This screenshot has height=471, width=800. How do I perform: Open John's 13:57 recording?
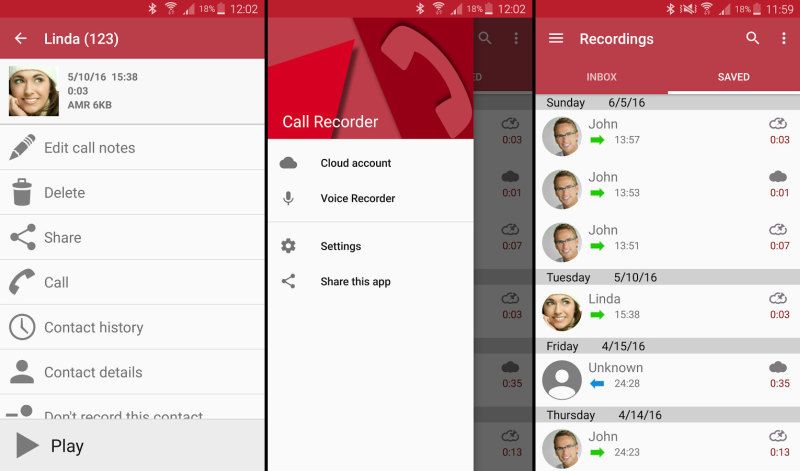click(x=668, y=136)
